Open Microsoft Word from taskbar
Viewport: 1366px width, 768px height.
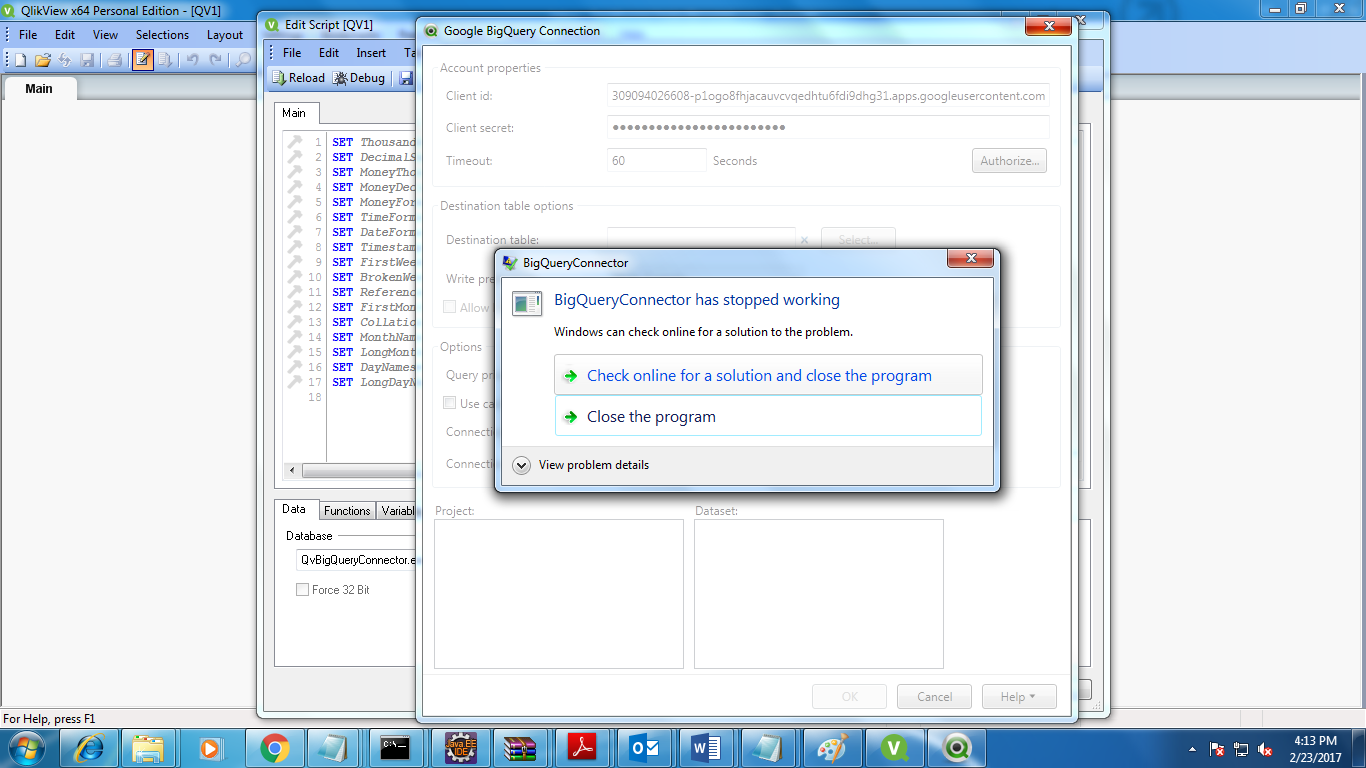point(707,747)
